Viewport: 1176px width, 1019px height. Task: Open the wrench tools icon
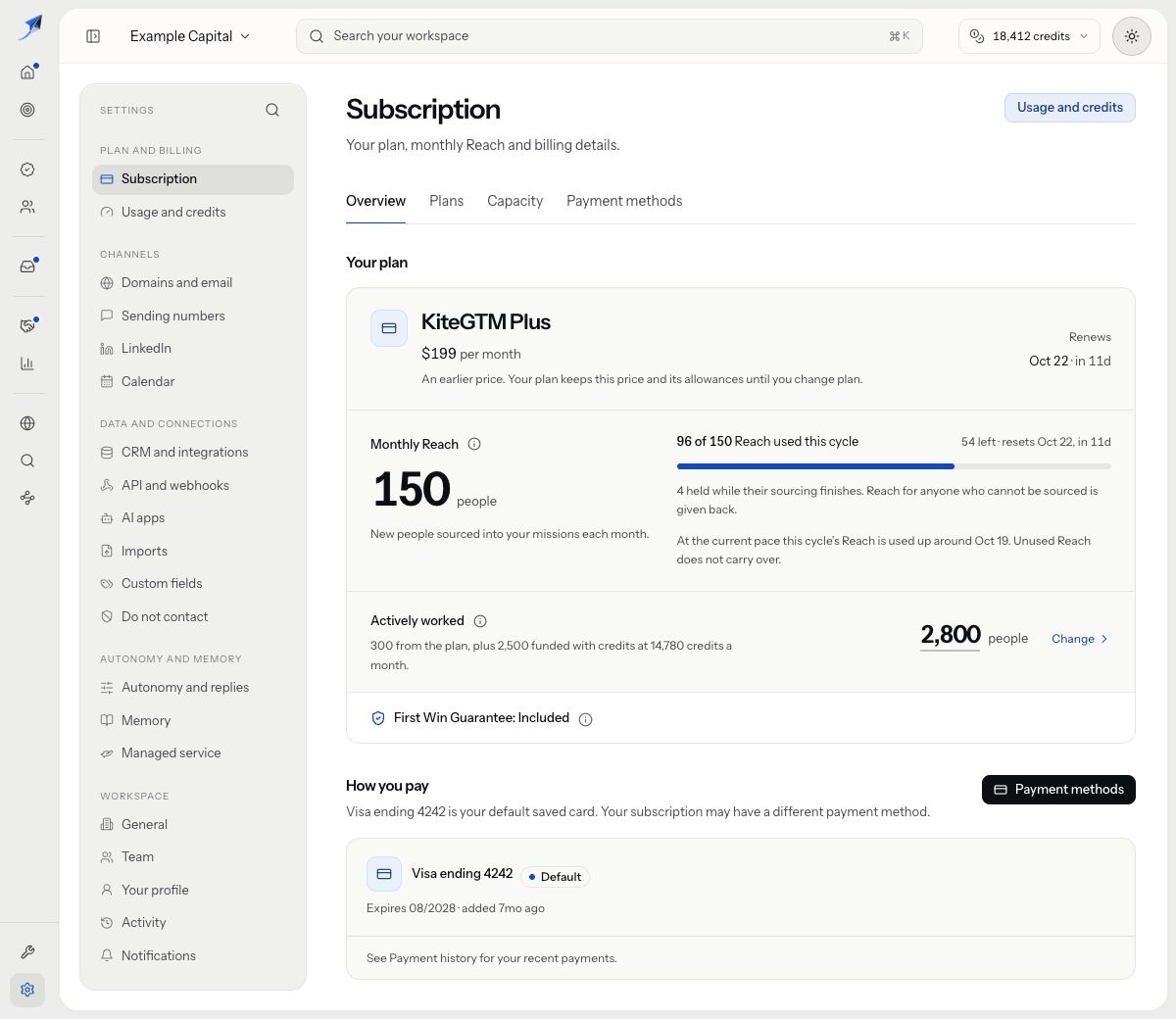click(27, 952)
